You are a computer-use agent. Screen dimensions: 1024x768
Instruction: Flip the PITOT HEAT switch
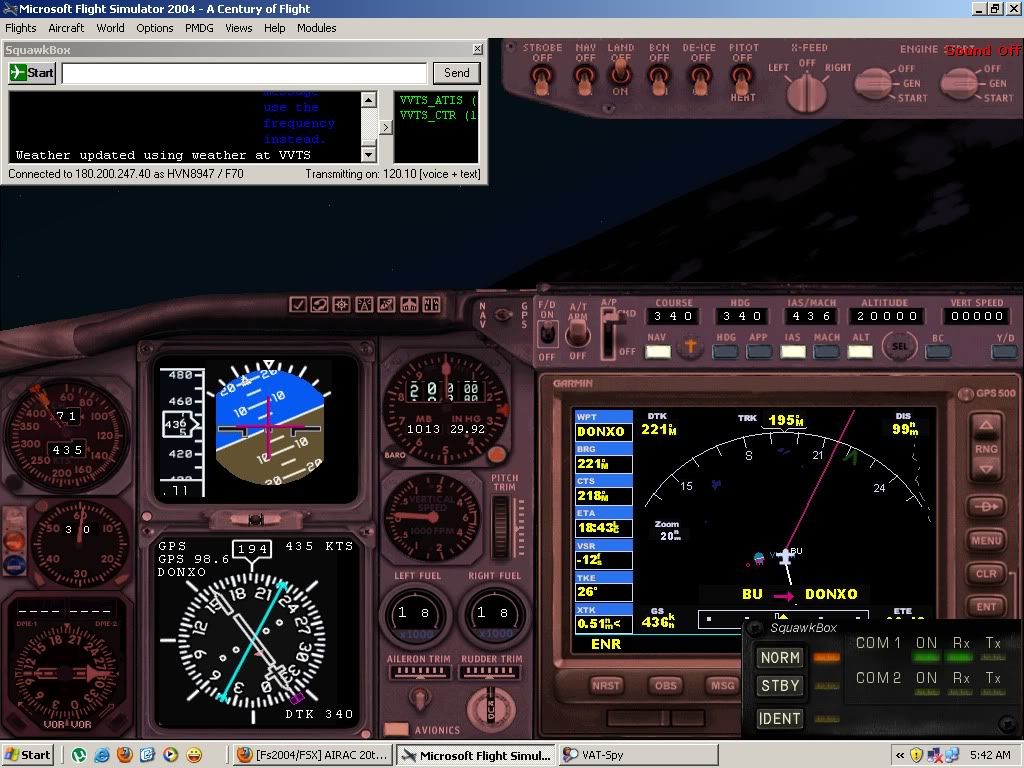[742, 78]
